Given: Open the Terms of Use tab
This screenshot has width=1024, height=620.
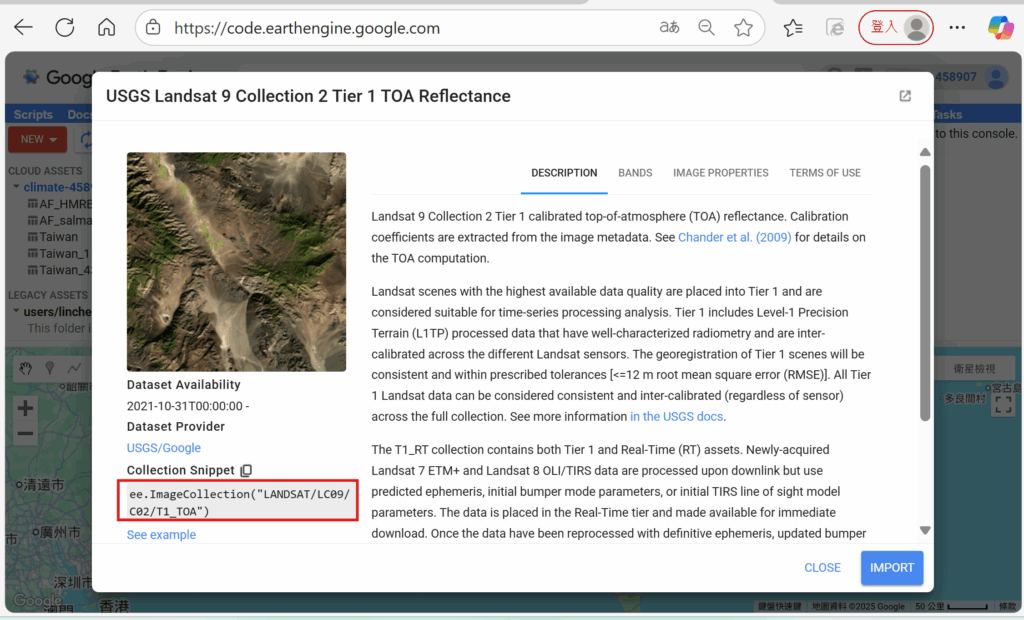Looking at the screenshot, I should click(x=825, y=173).
